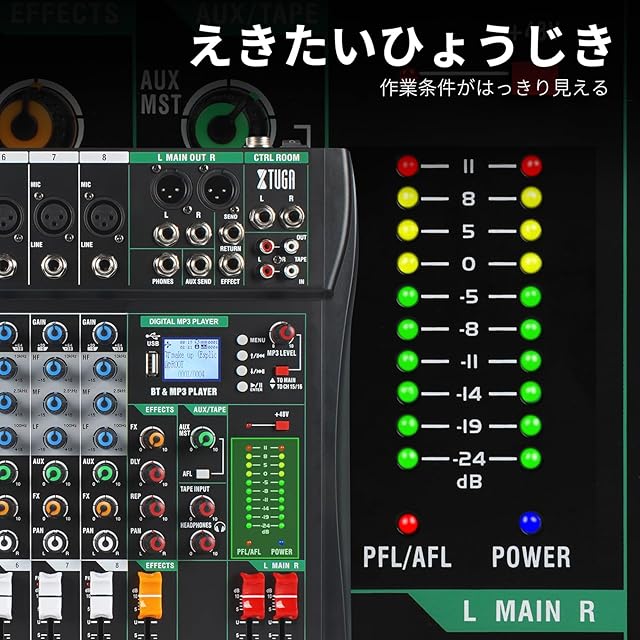Click right green -24 dB LED in enlarged meter
The width and height of the screenshot is (640, 640).
pyautogui.click(x=531, y=458)
